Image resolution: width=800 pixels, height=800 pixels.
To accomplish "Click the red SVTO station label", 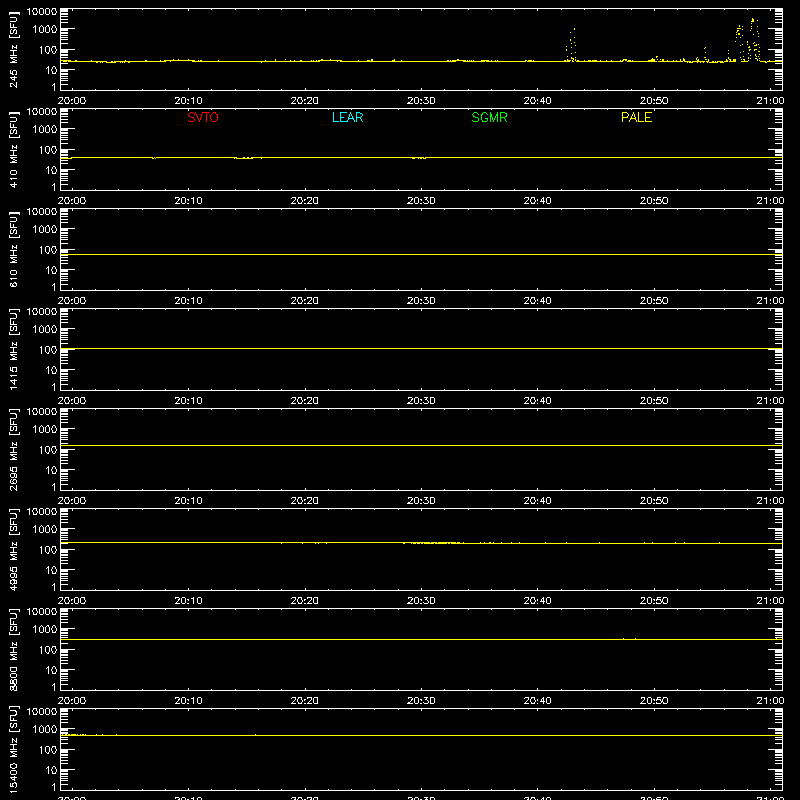I will tap(203, 117).
